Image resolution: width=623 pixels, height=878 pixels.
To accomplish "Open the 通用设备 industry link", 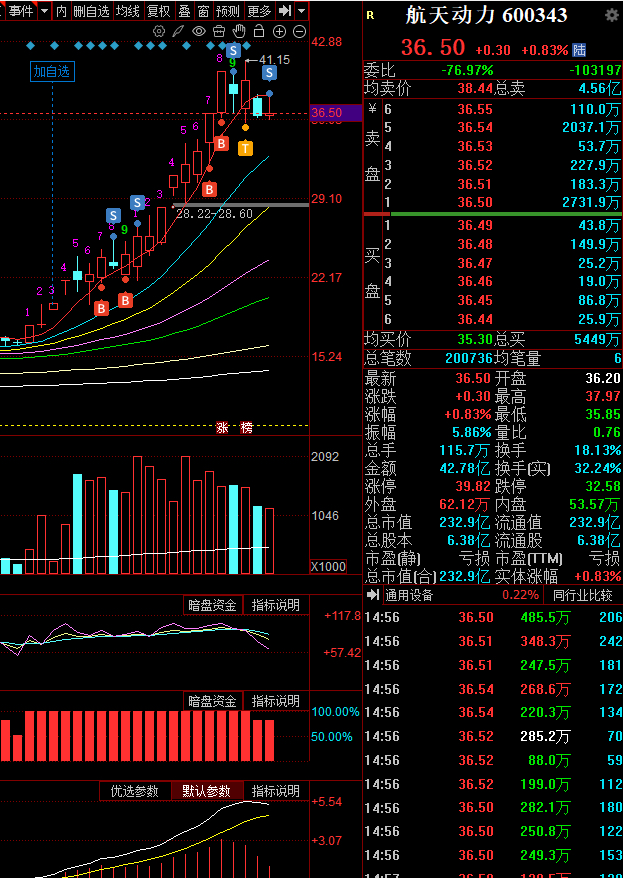I will (x=410, y=595).
